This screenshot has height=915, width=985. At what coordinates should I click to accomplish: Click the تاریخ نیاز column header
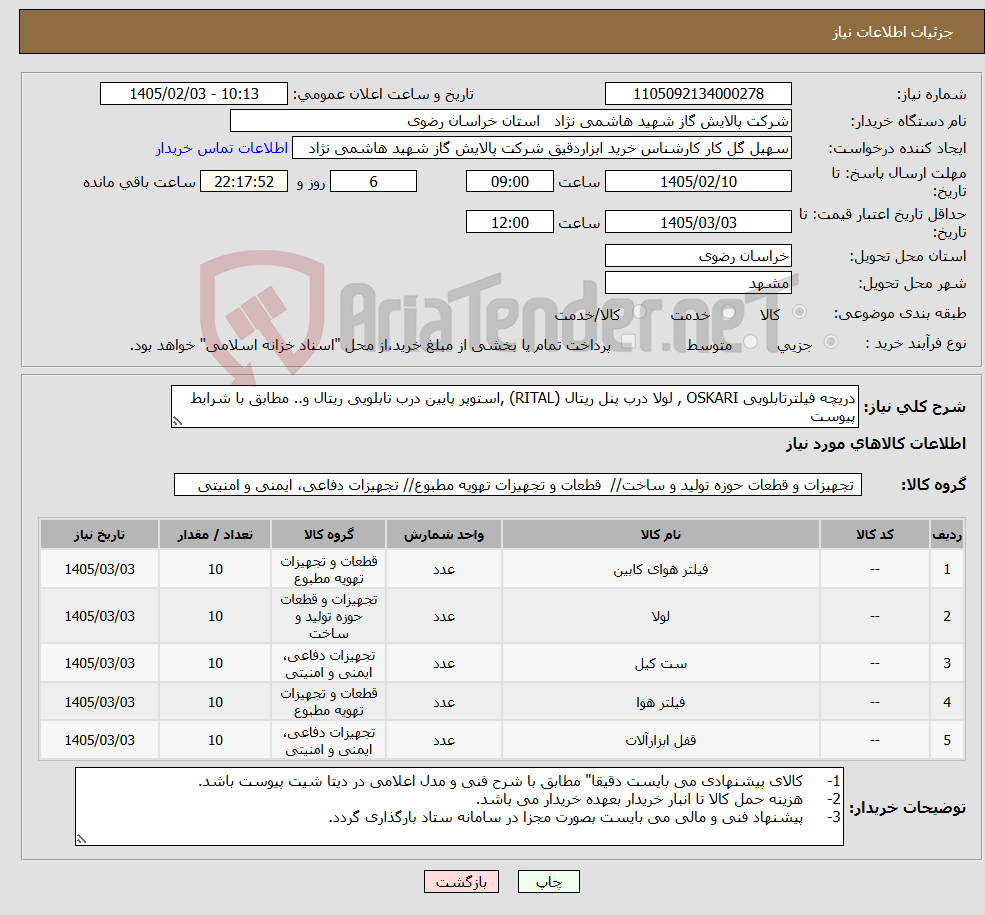coord(99,534)
